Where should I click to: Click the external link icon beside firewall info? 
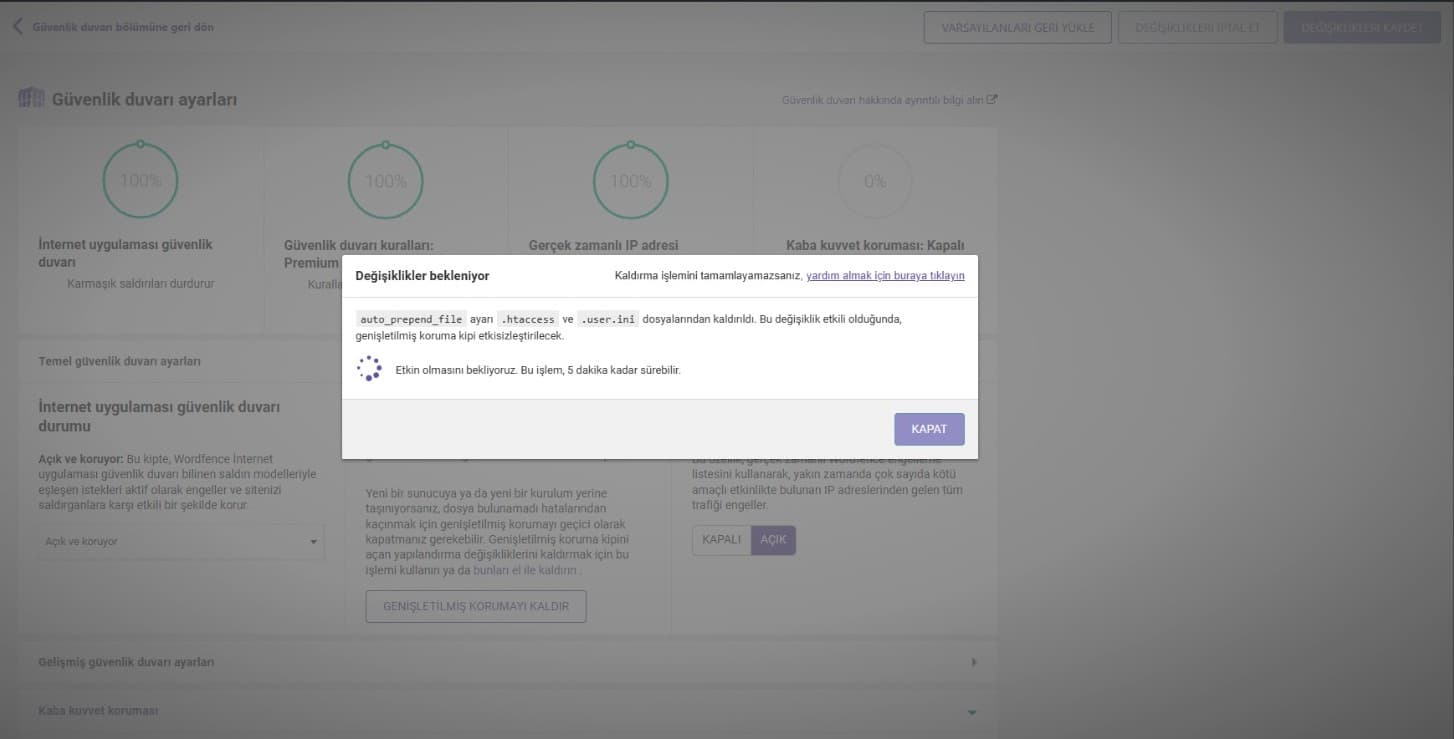(x=992, y=100)
